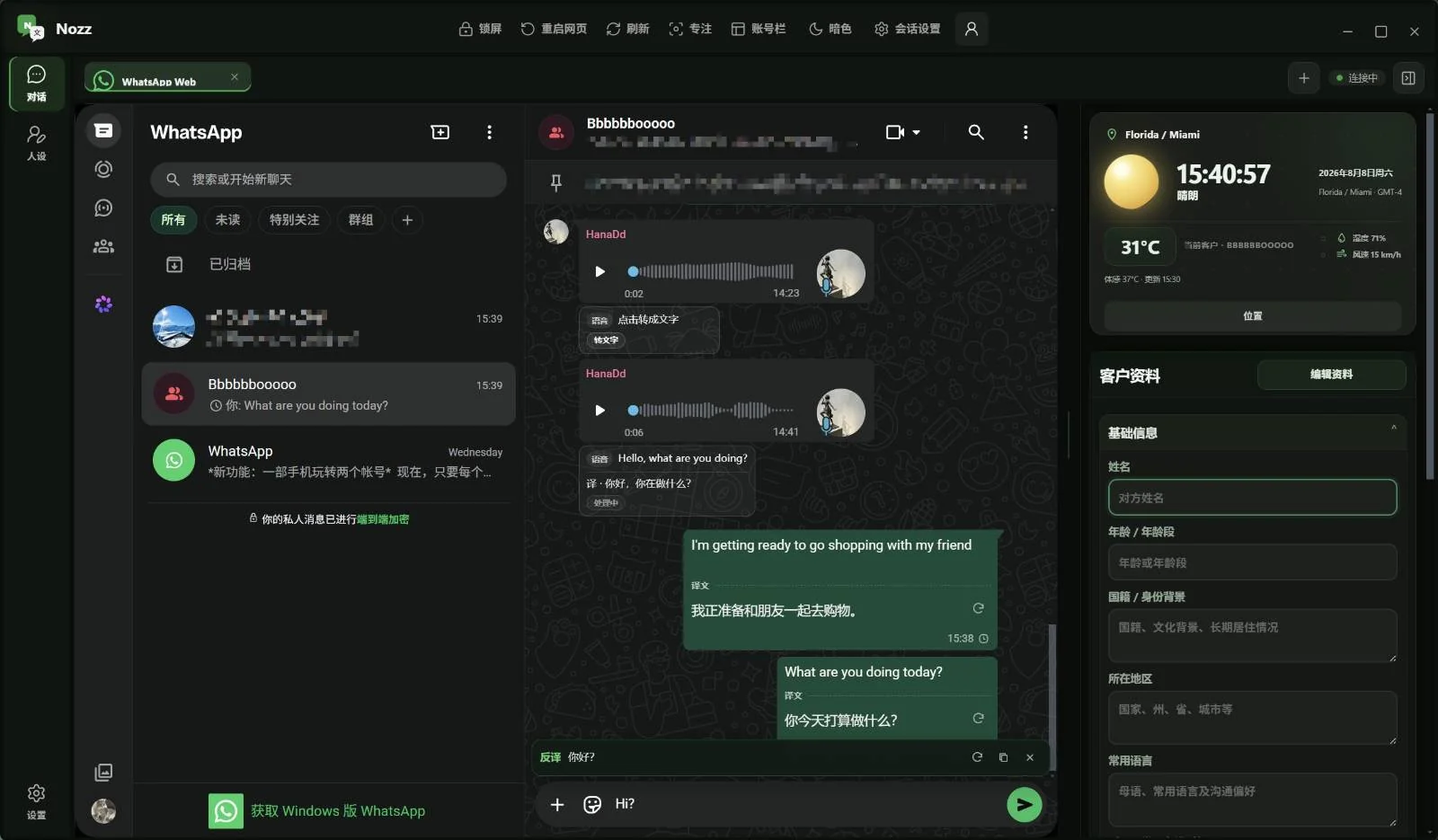Click the 搜索或开始新聊天 search field
This screenshot has height=840, width=1438.
click(328, 180)
